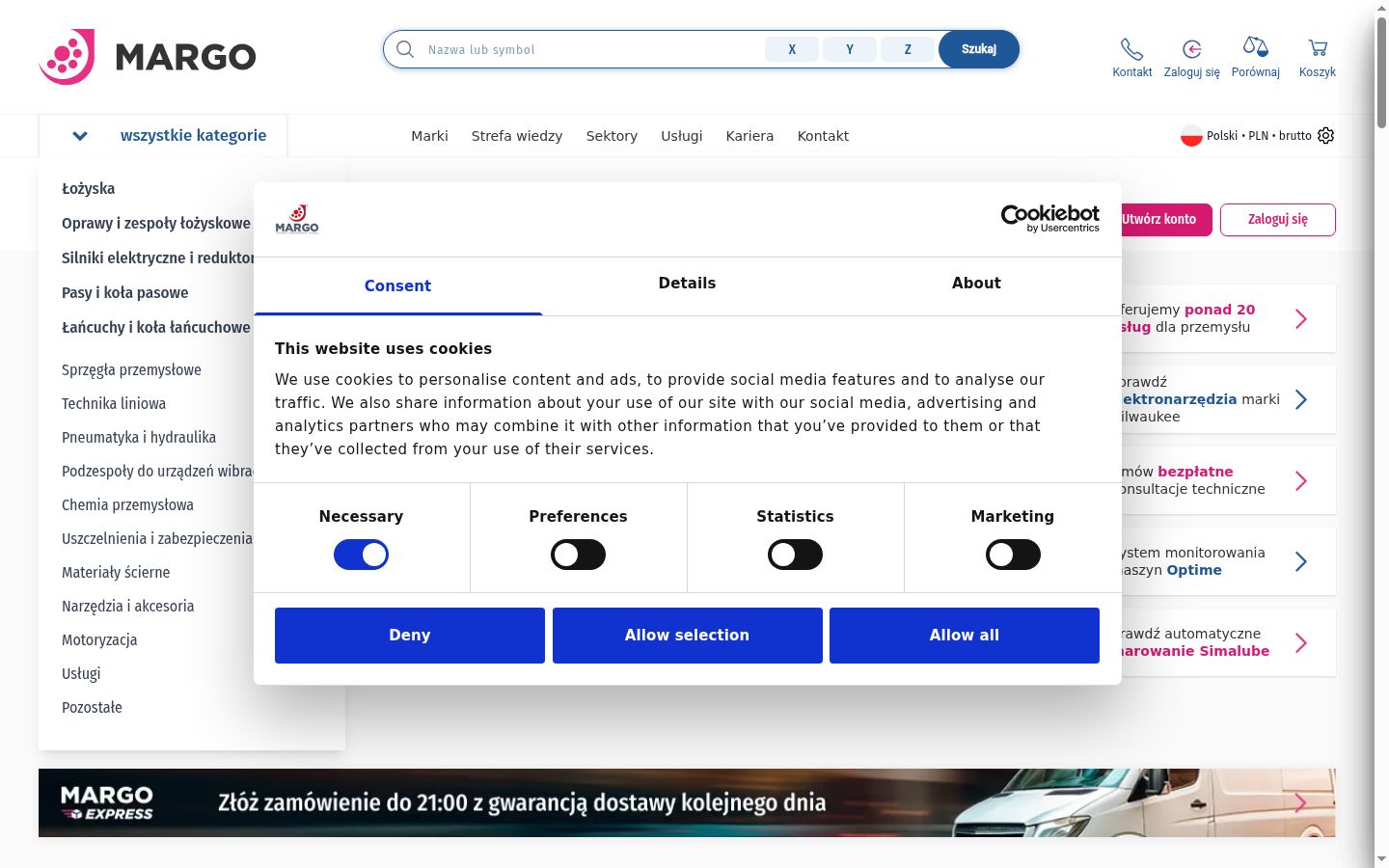Click the MARGO logo in the header

click(148, 56)
